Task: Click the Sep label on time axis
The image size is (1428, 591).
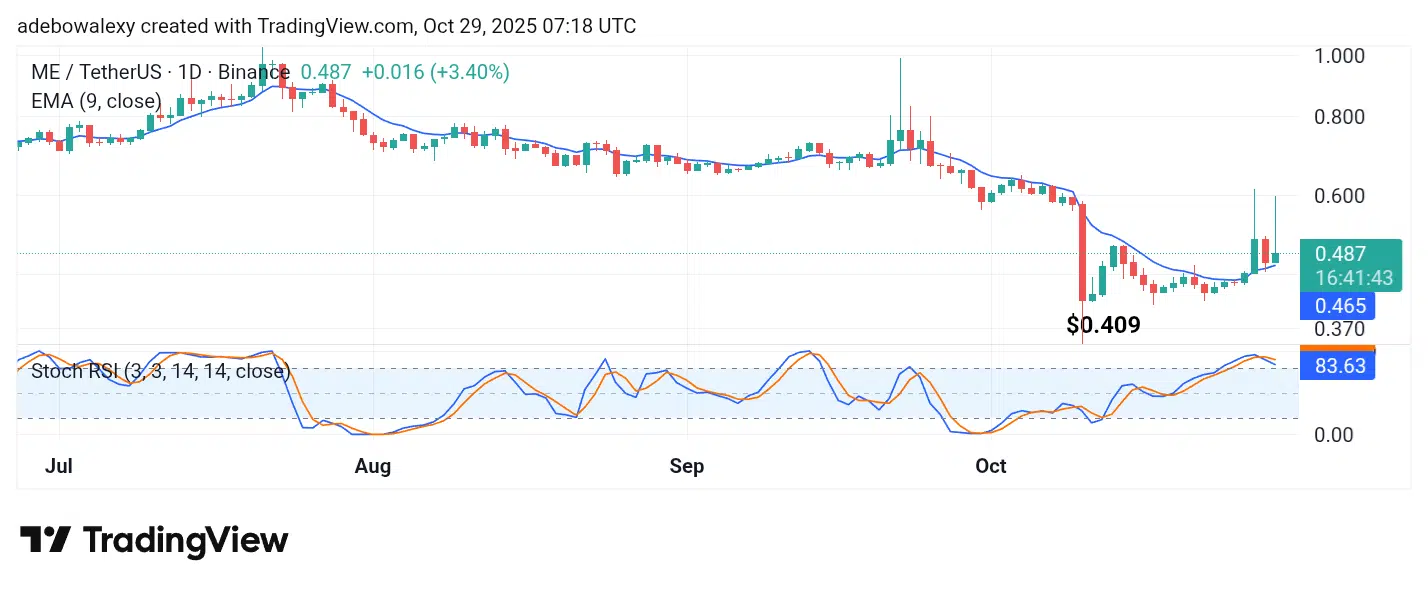Action: 687,466
